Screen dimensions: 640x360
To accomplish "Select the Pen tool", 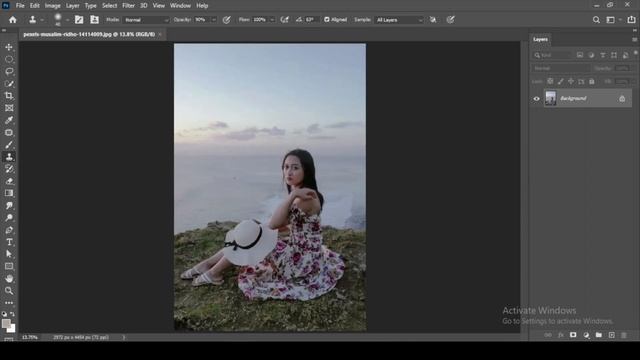I will pos(9,230).
